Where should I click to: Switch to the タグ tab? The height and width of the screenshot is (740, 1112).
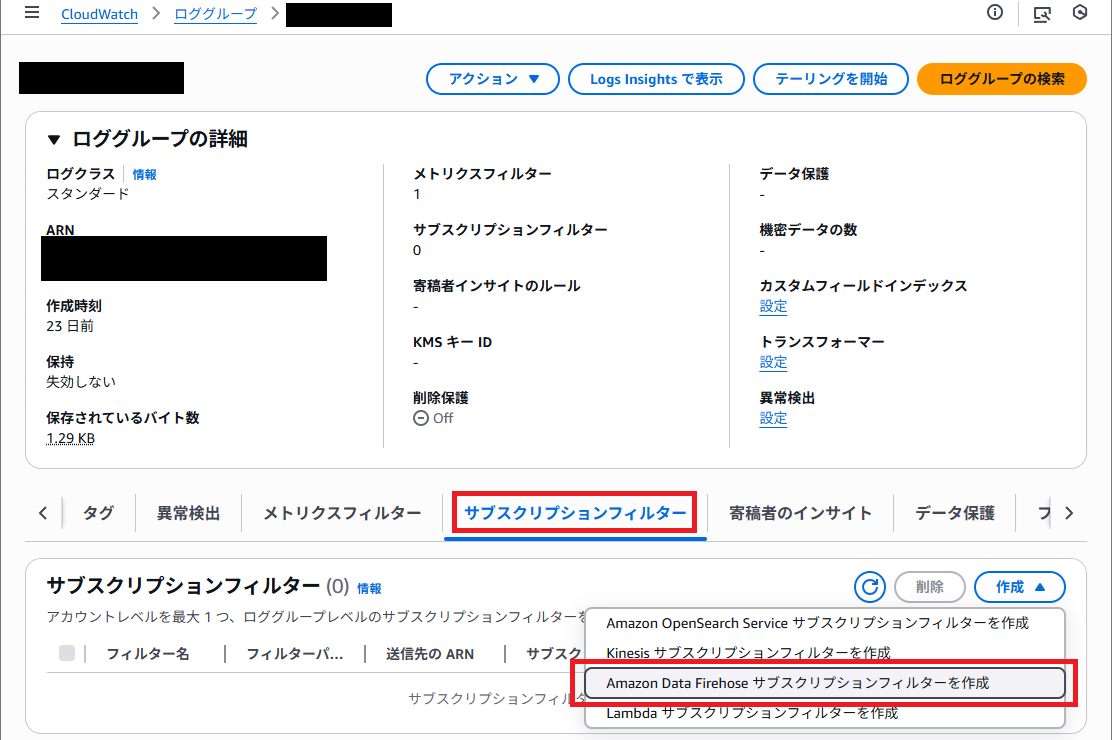(98, 513)
